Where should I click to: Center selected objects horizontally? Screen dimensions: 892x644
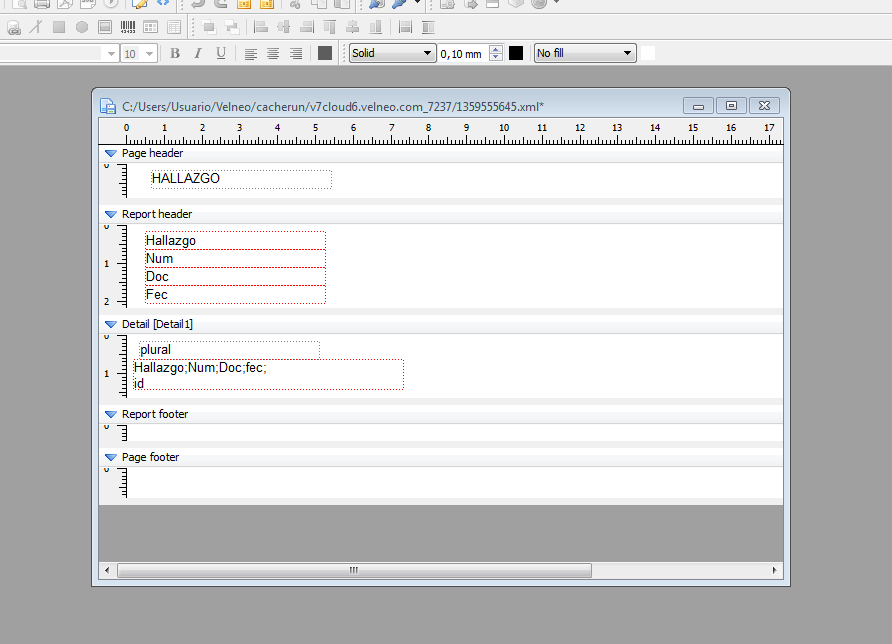pos(283,27)
